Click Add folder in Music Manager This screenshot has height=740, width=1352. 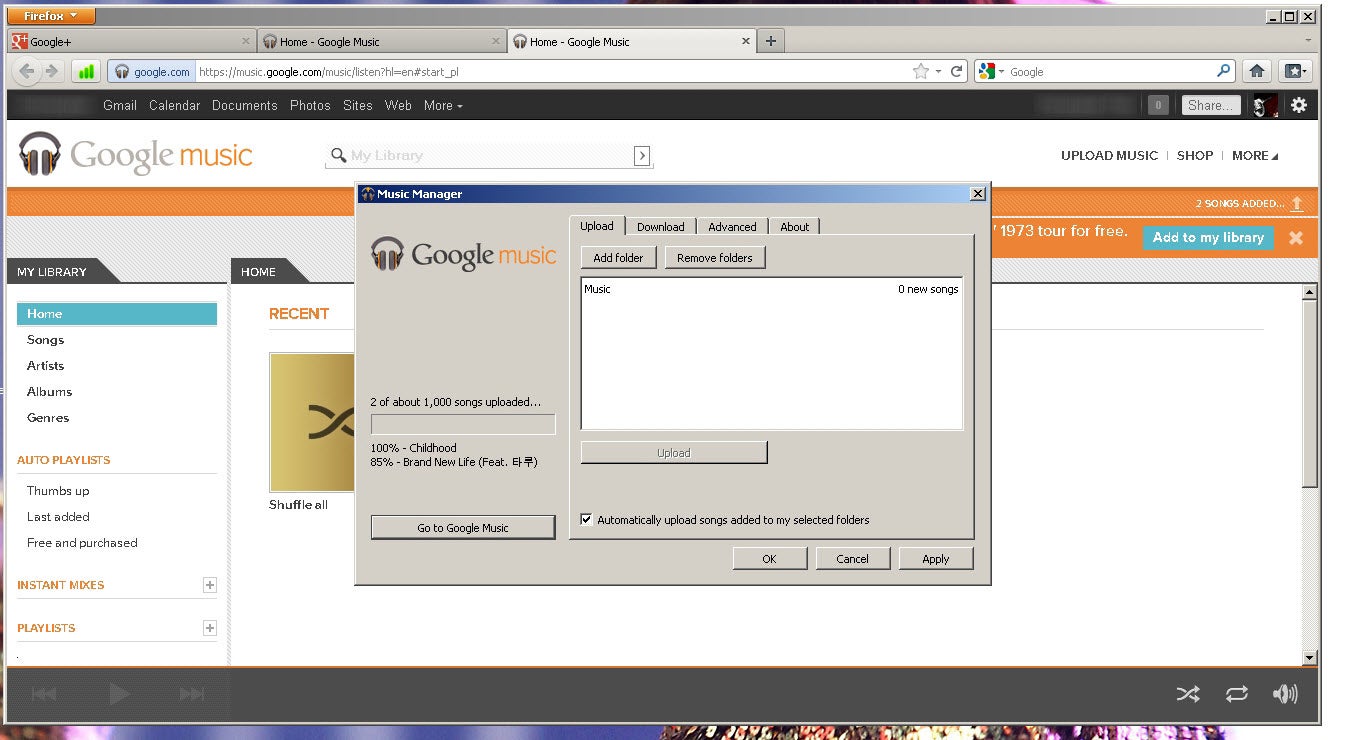tap(618, 258)
